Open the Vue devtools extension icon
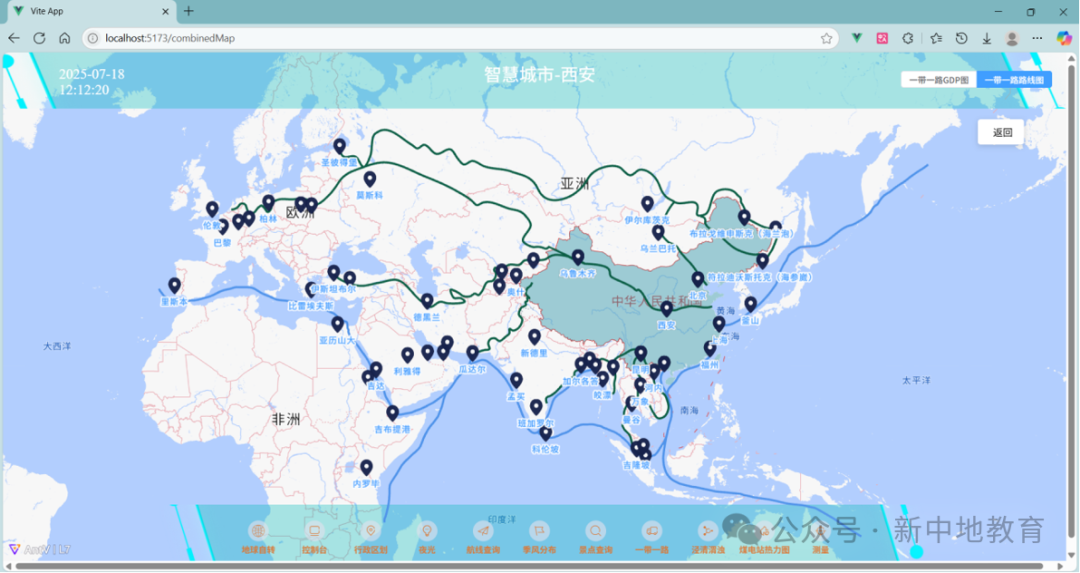 click(x=857, y=39)
